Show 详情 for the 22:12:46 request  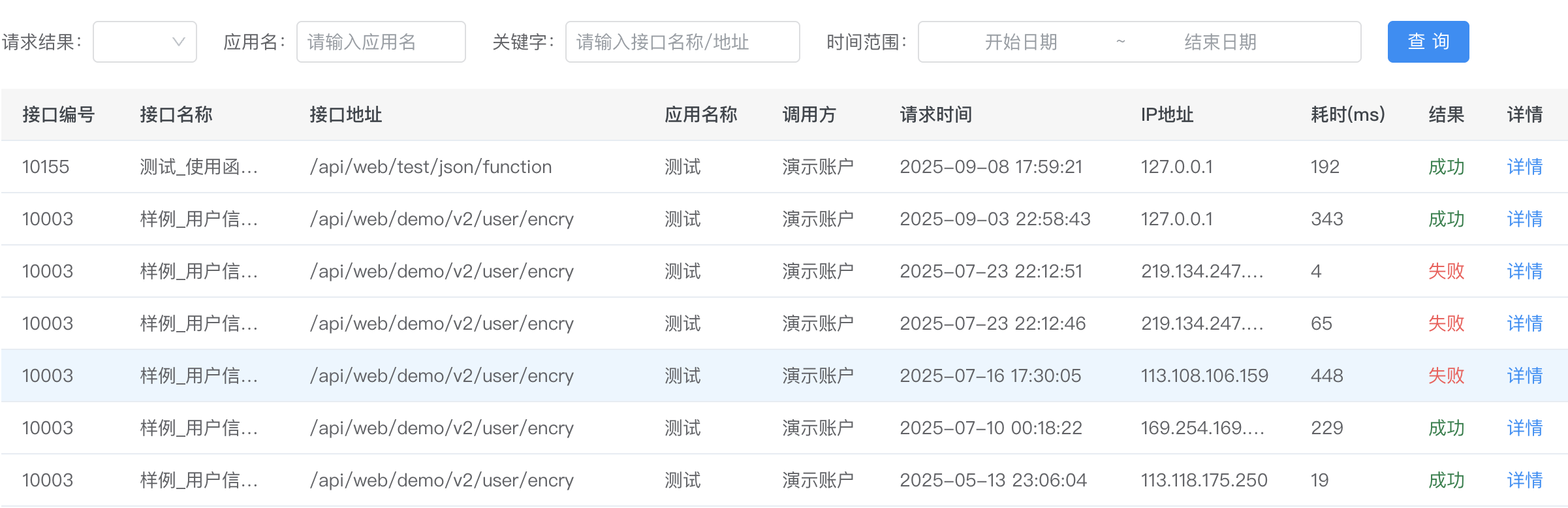click(x=1524, y=323)
